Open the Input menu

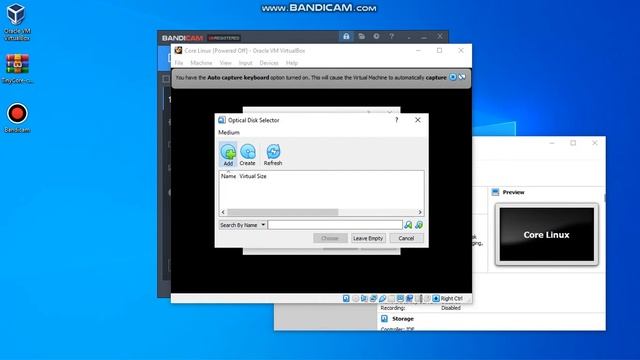(245, 63)
